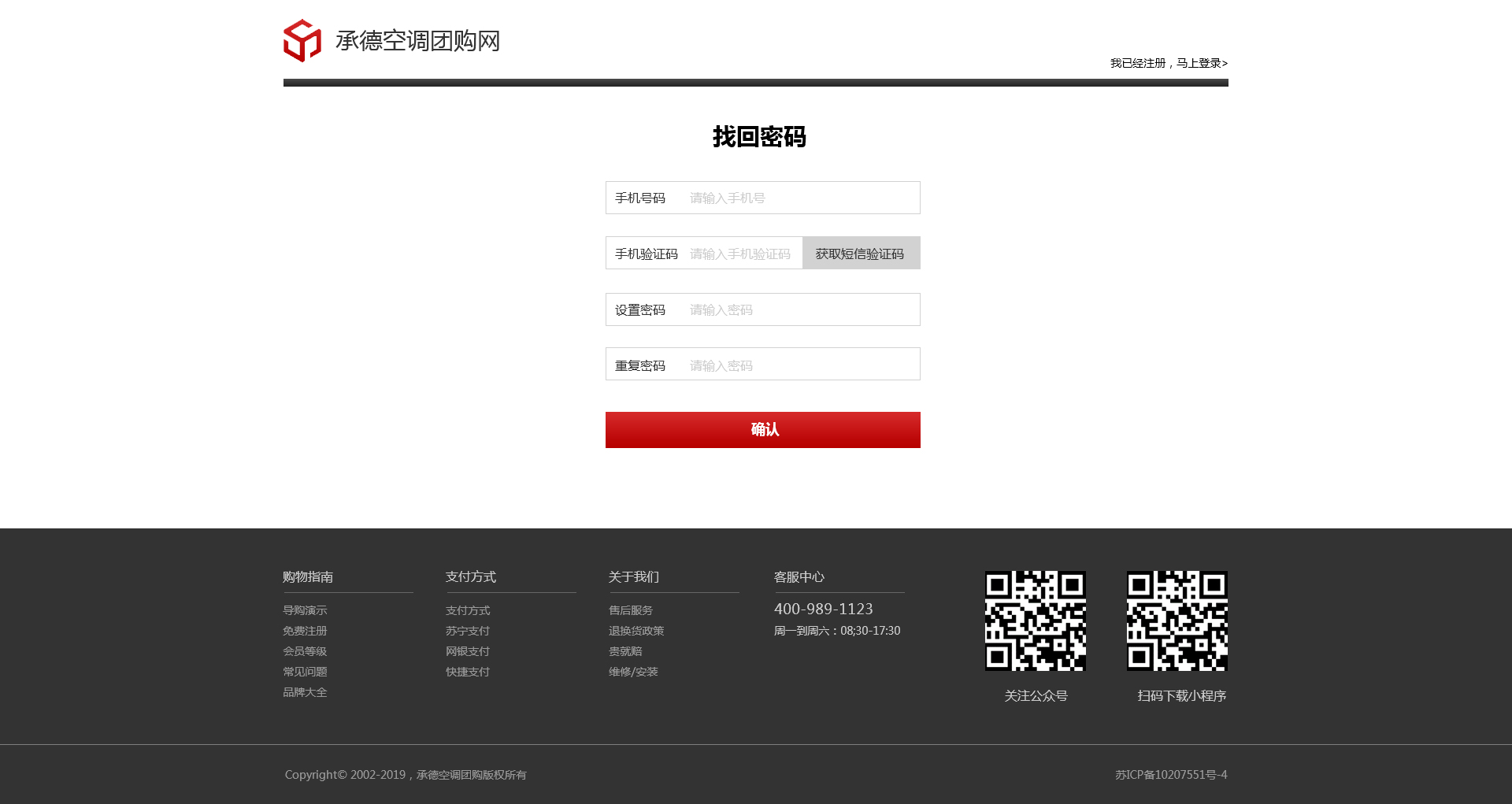The width and height of the screenshot is (1512, 804).
Task: Open the 品牌大全 footer link
Action: click(305, 692)
